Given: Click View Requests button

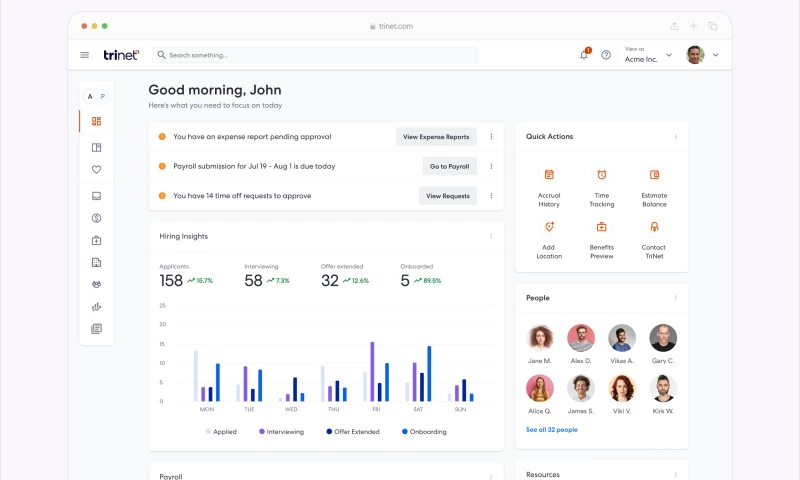Looking at the screenshot, I should 448,196.
